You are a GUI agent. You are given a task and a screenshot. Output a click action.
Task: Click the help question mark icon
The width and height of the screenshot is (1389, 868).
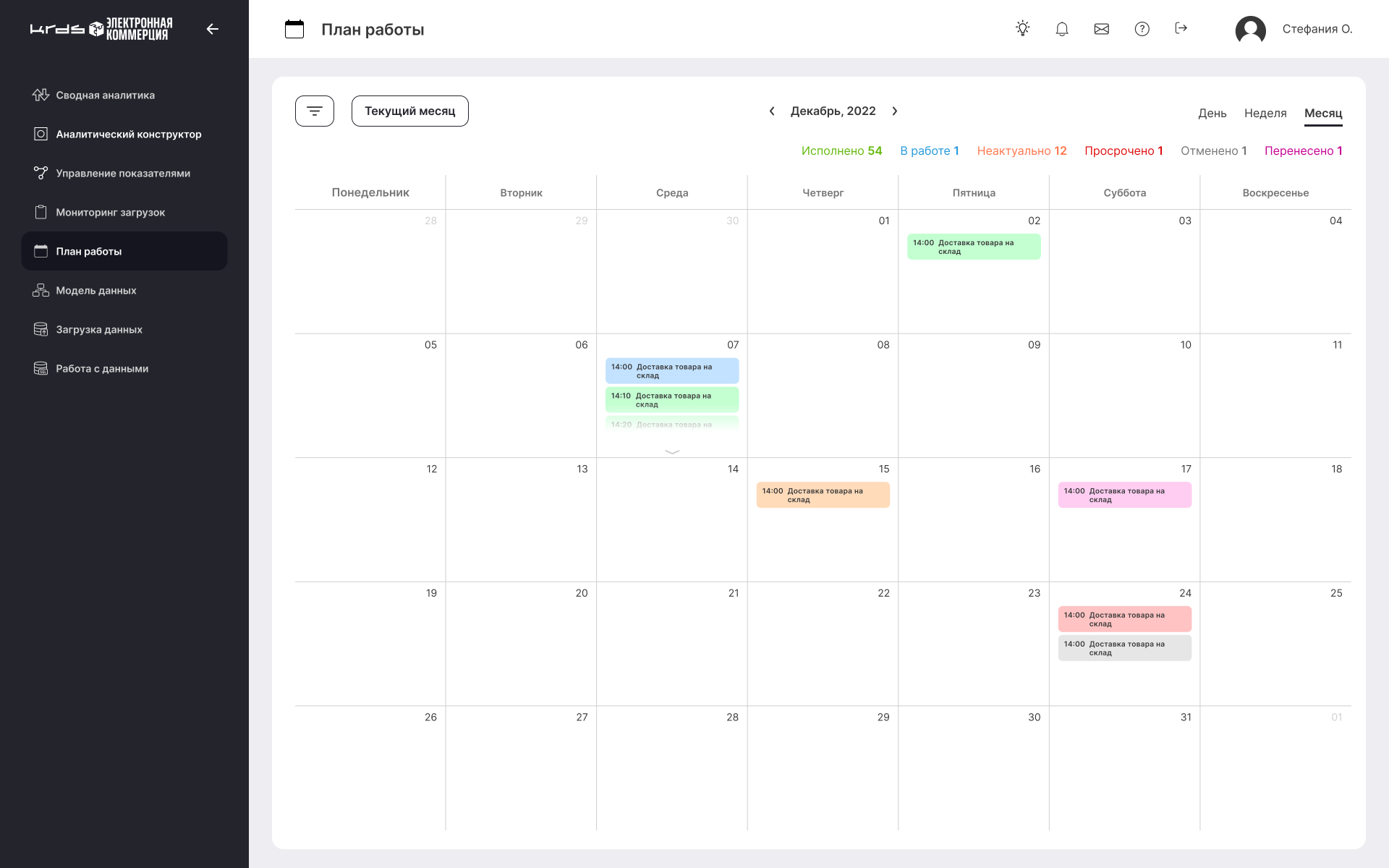point(1142,29)
